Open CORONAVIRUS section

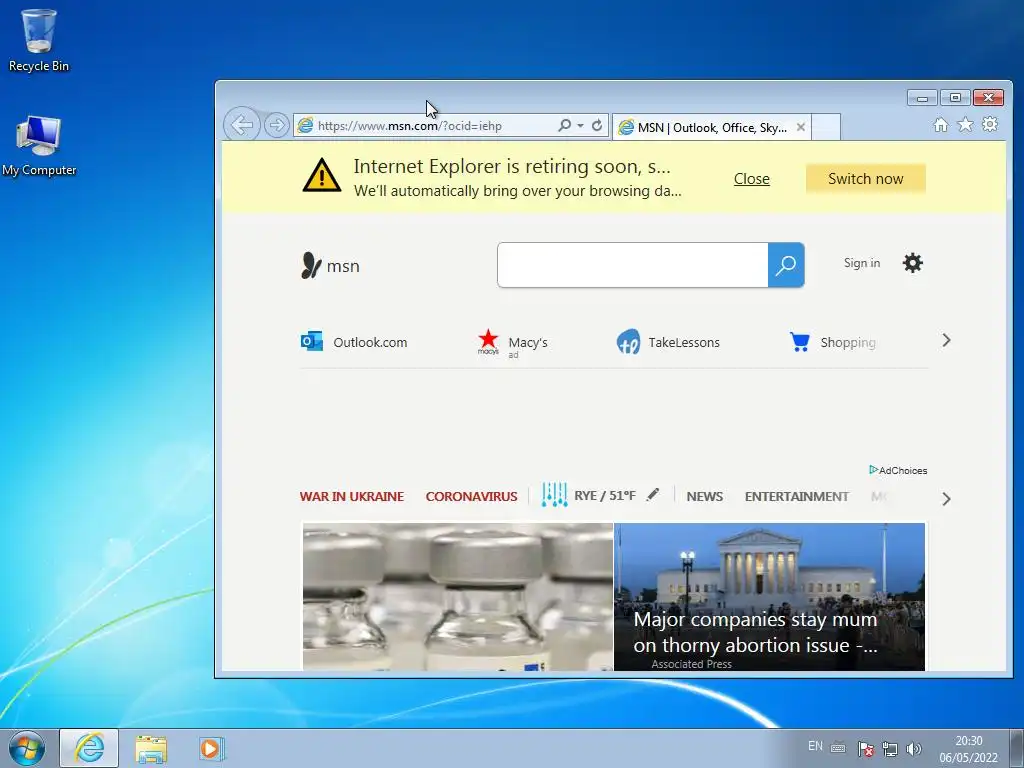472,496
